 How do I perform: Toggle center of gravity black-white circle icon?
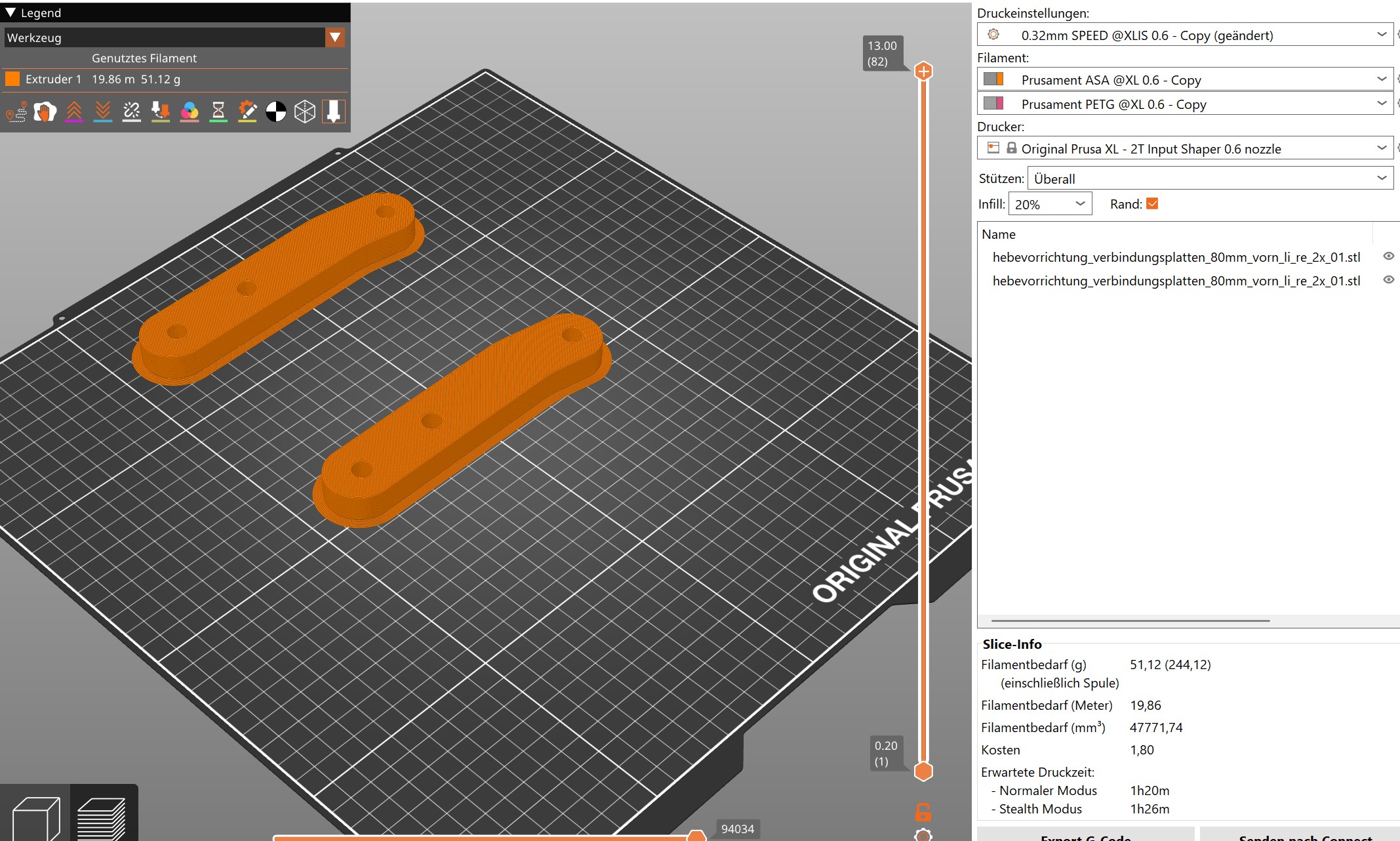(x=276, y=112)
